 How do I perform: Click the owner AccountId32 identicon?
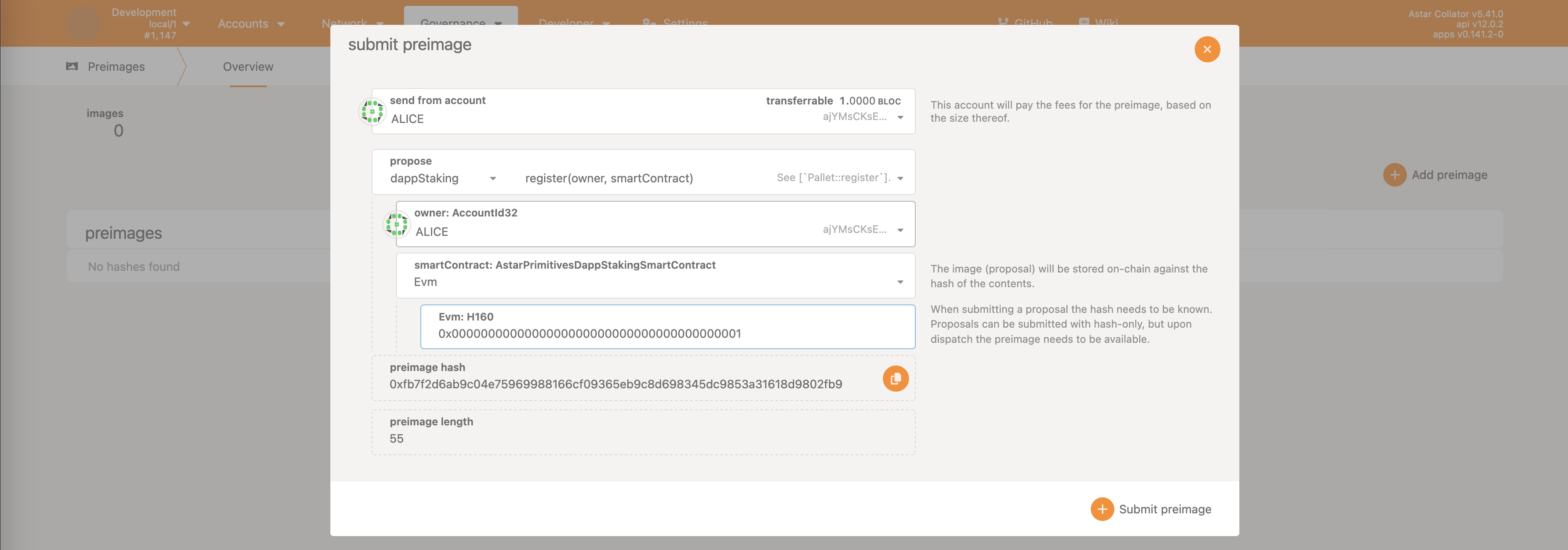click(396, 224)
